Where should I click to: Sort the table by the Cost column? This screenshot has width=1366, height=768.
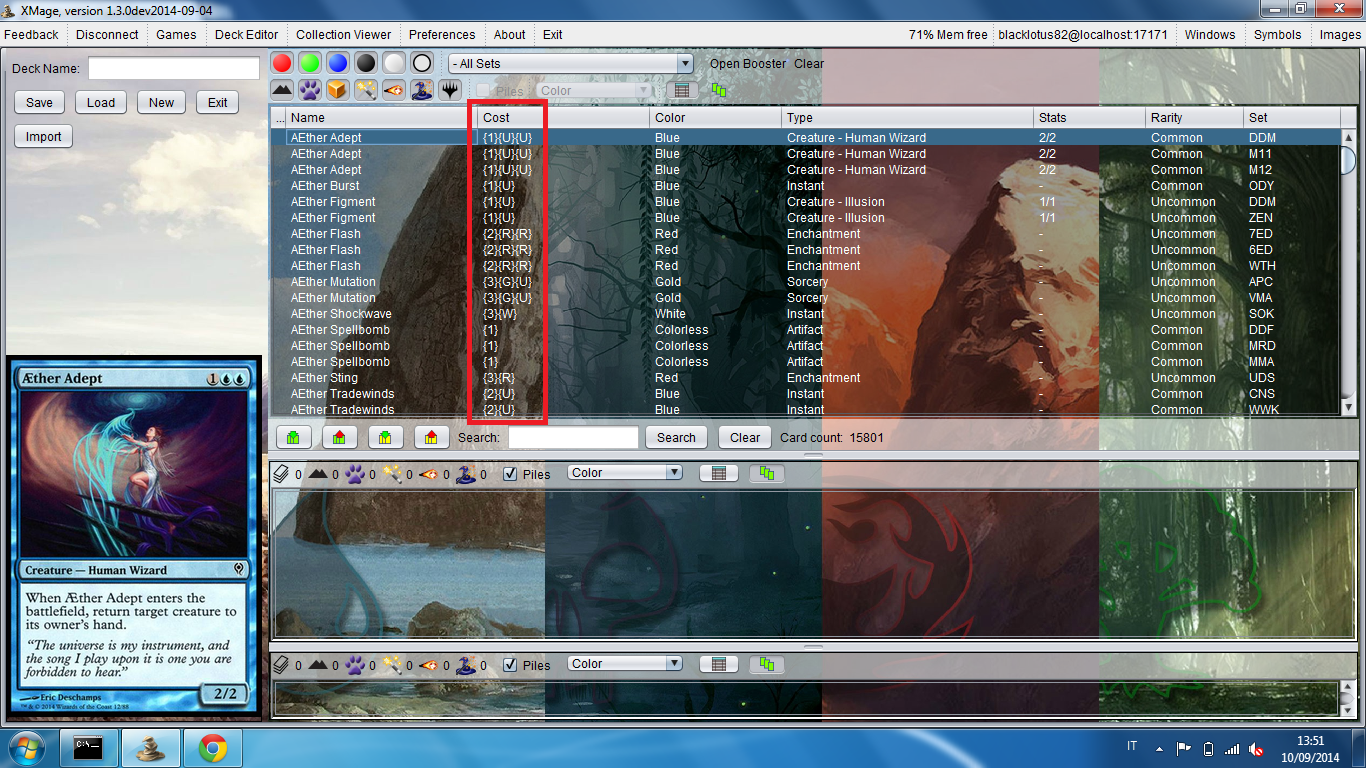click(x=564, y=117)
